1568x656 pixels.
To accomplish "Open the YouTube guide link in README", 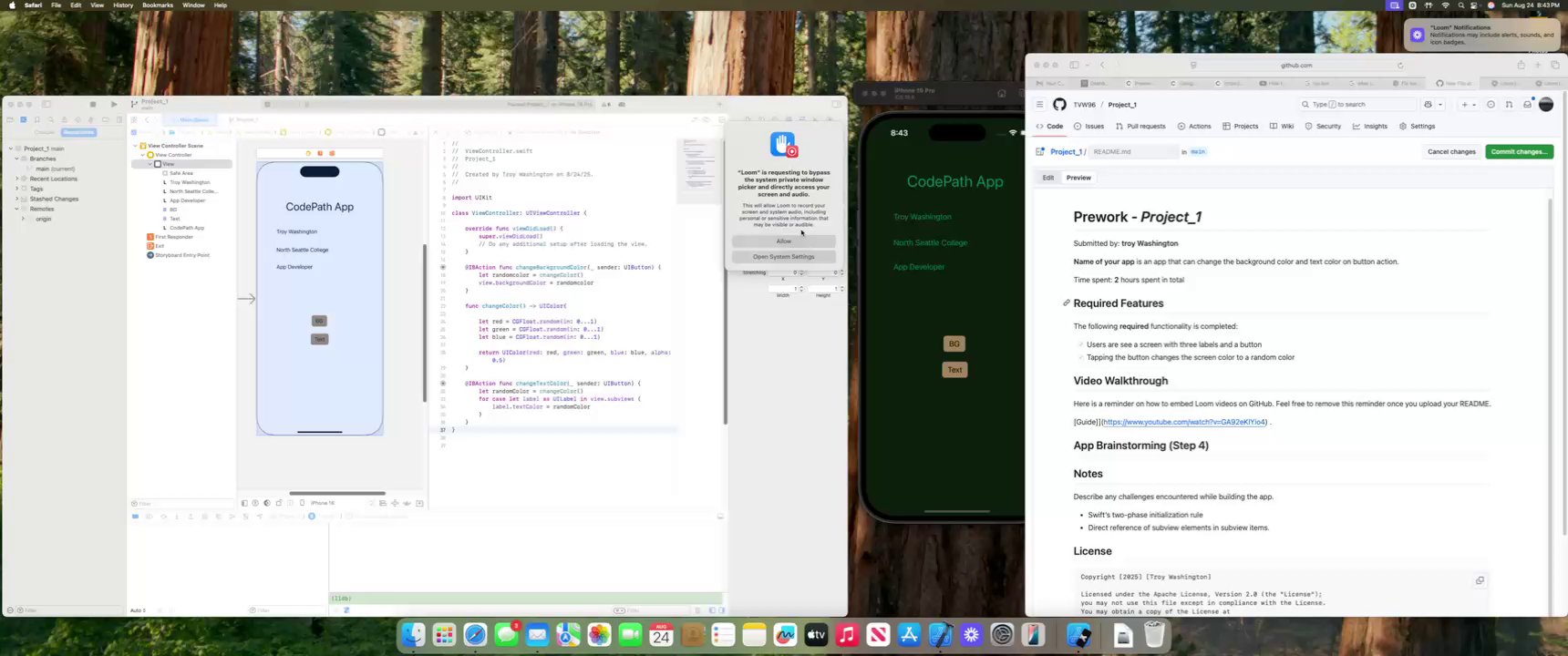I will tap(1185, 422).
